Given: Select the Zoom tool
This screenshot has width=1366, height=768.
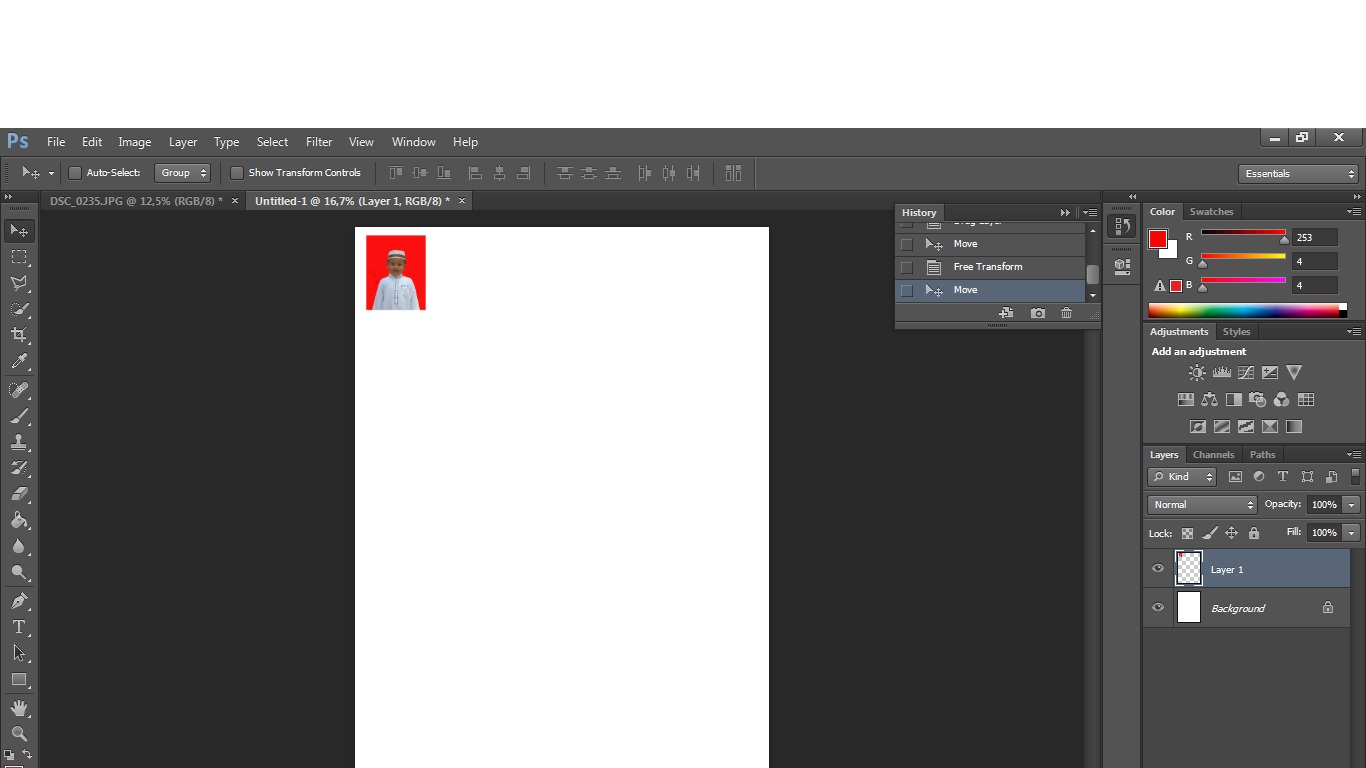Looking at the screenshot, I should [x=19, y=734].
